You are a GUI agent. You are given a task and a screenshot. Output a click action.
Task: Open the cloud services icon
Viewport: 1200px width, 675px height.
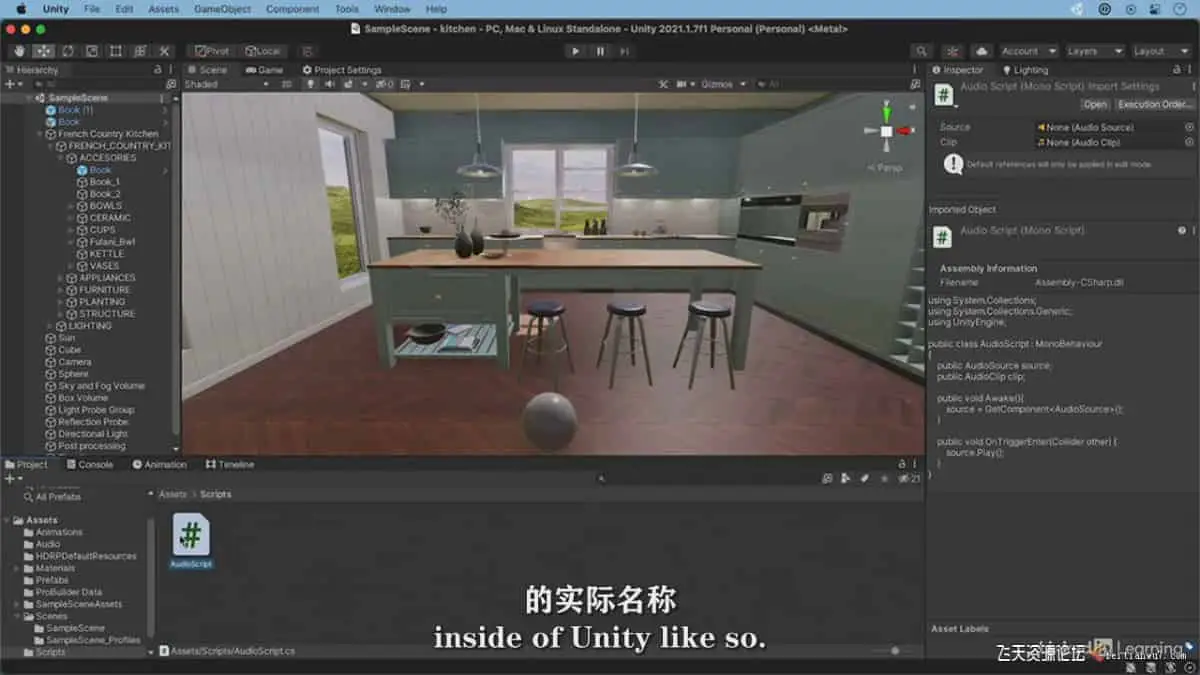point(982,51)
